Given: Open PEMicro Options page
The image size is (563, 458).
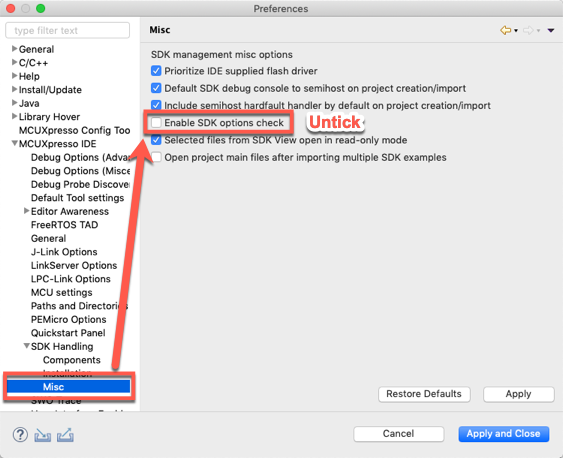Looking at the screenshot, I should coord(69,319).
